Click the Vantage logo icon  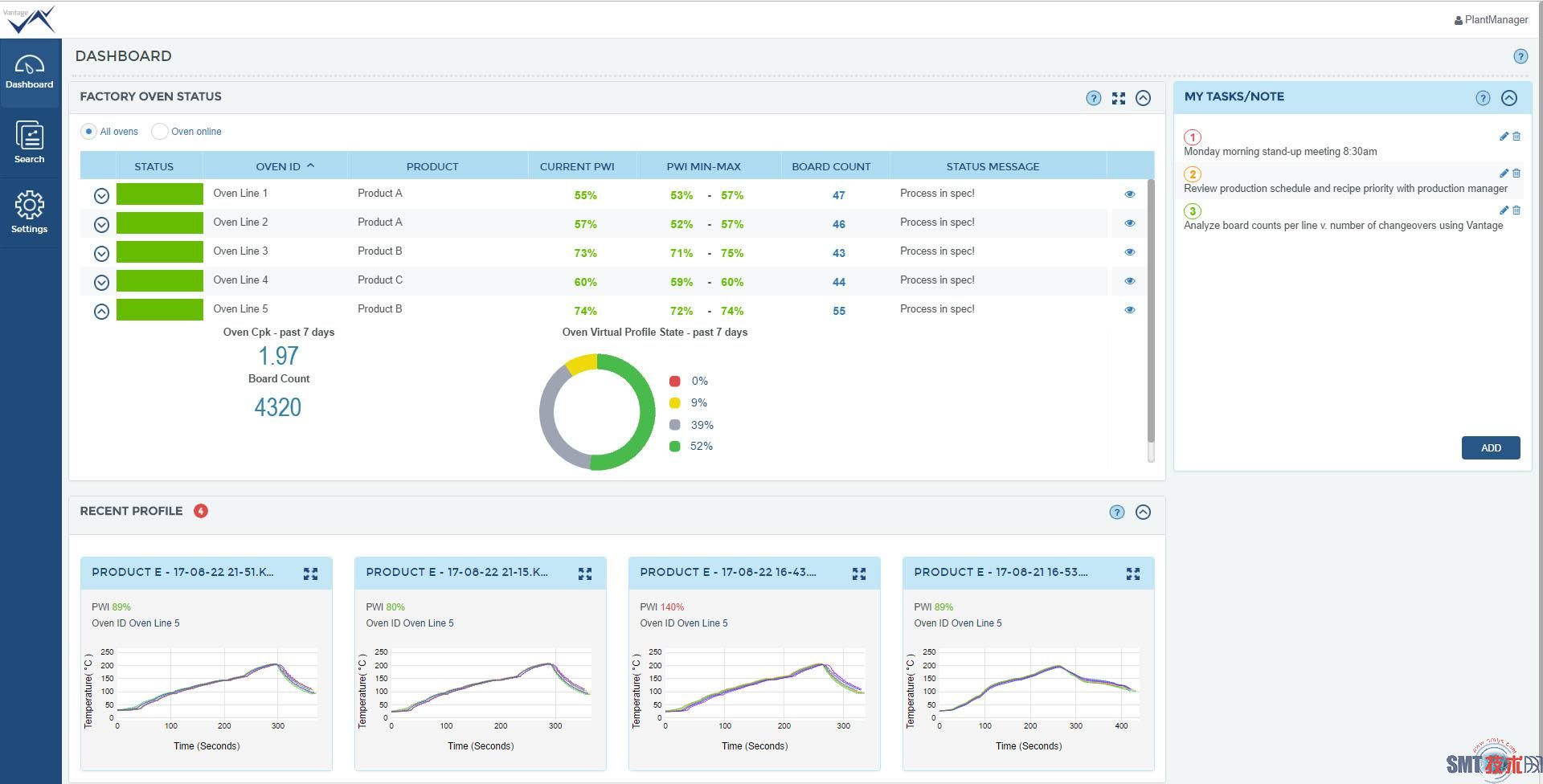30,19
